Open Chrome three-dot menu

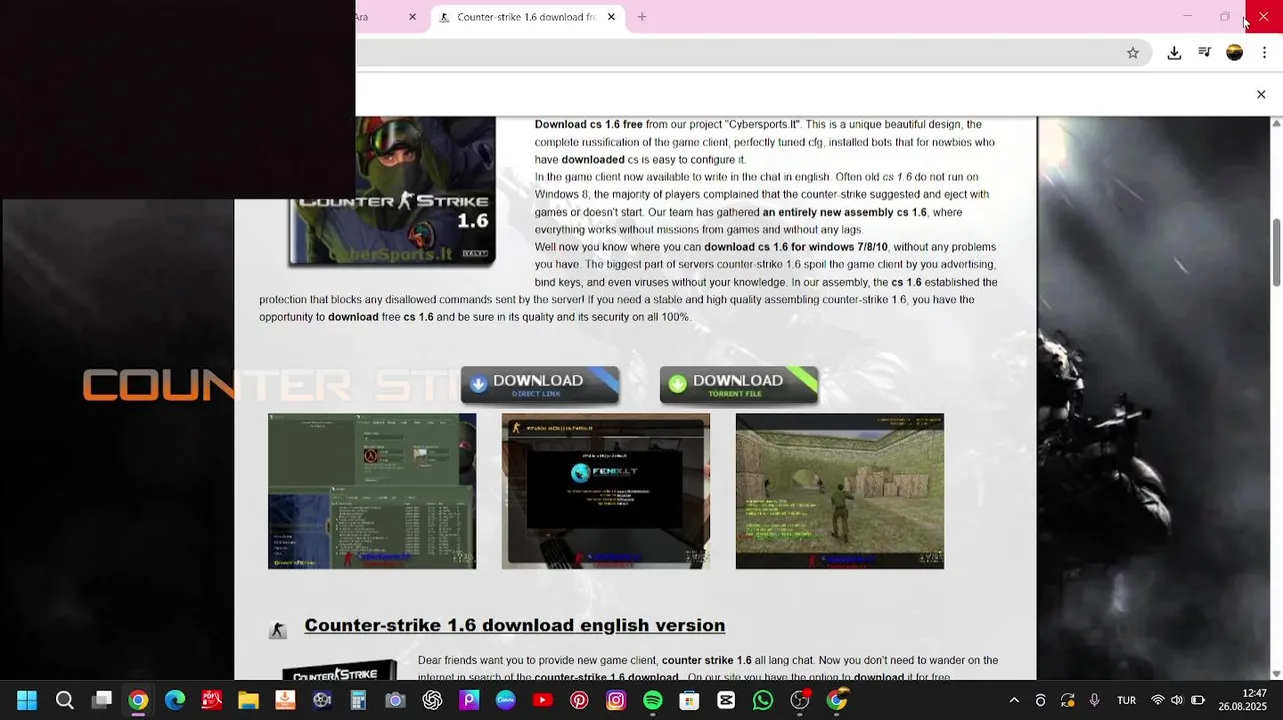[x=1264, y=53]
